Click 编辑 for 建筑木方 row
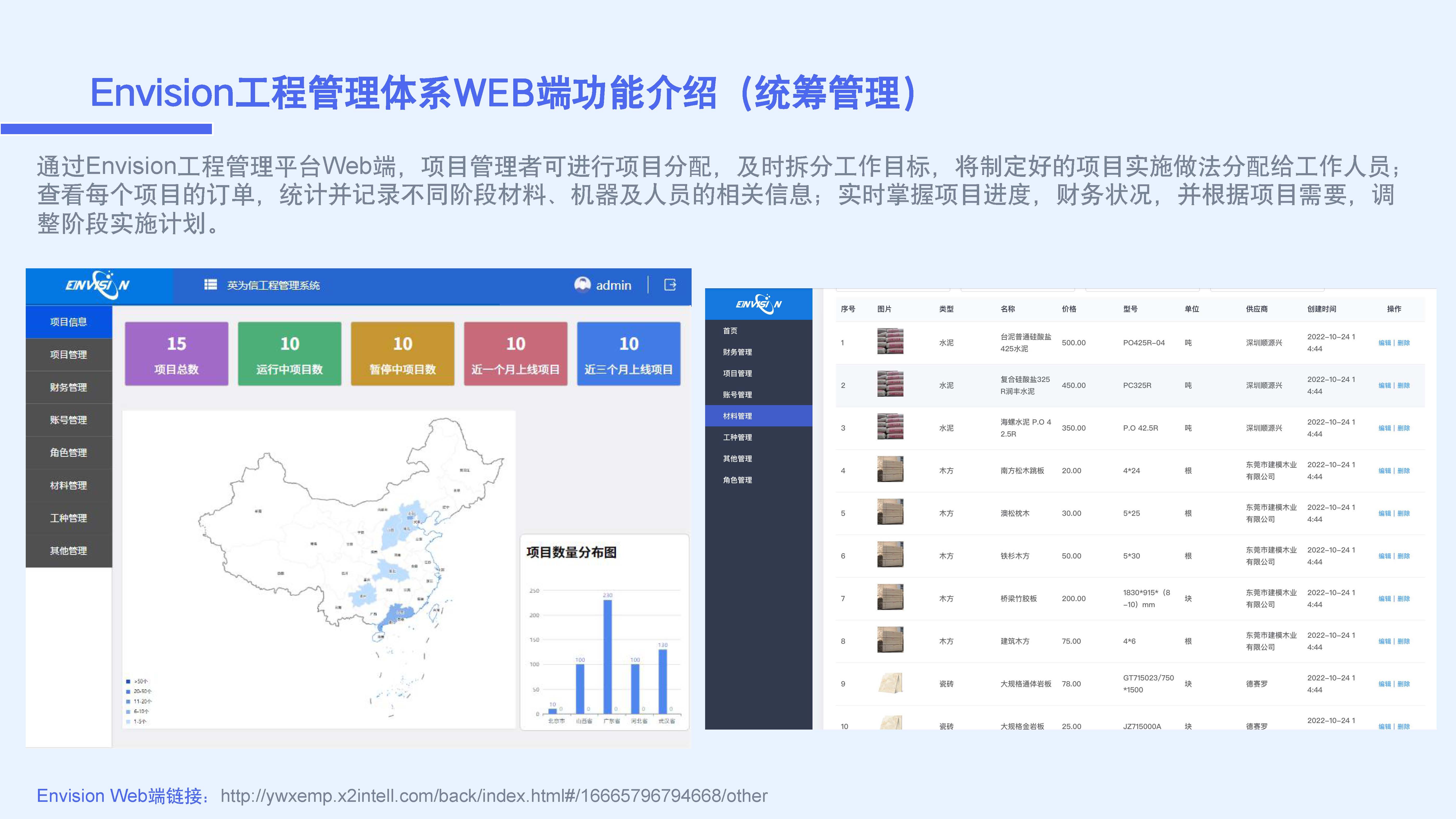Viewport: 1456px width, 819px height. 1385,641
